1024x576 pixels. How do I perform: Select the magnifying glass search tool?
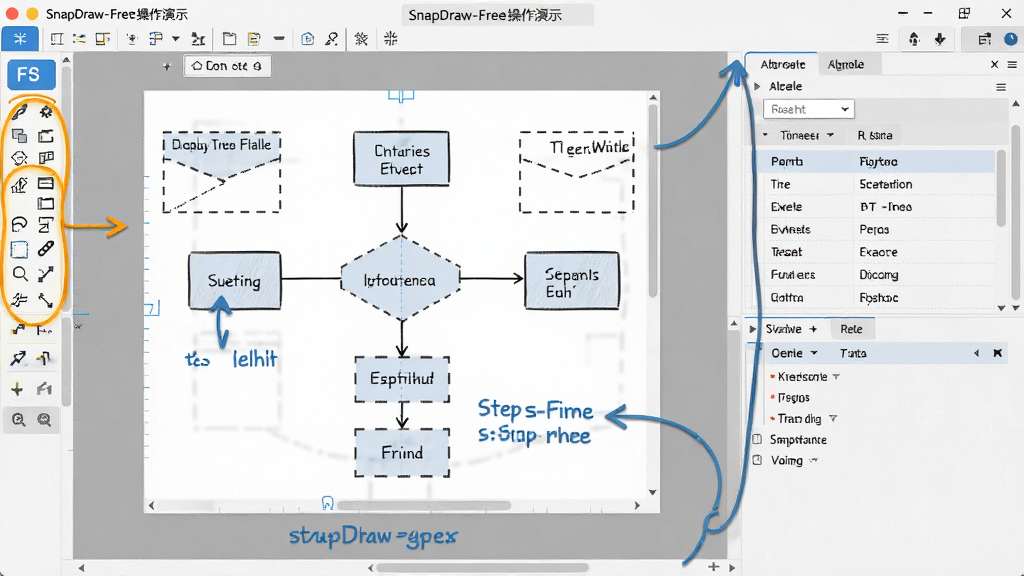(x=20, y=274)
